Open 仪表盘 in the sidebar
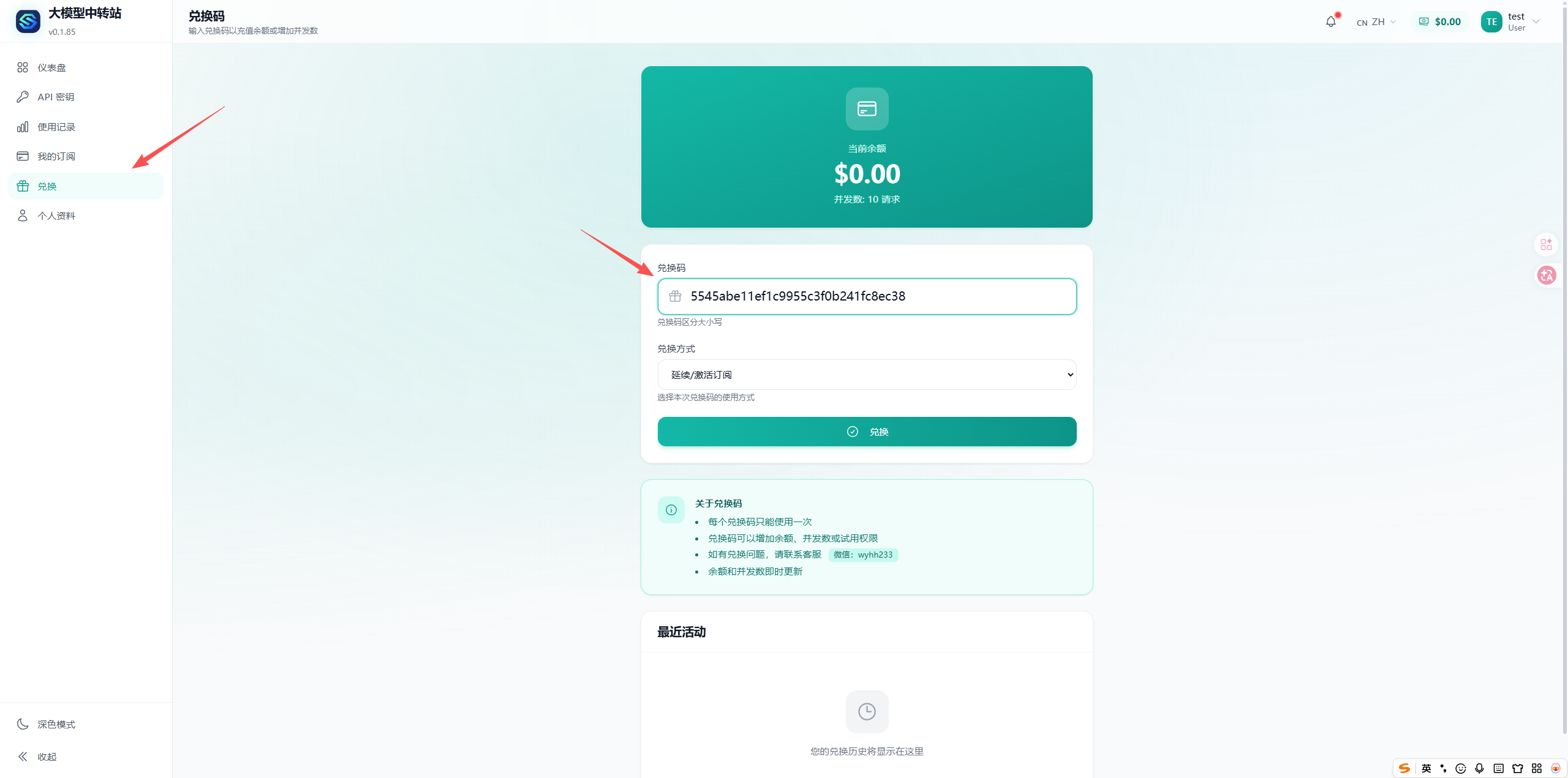 pyautogui.click(x=51, y=67)
